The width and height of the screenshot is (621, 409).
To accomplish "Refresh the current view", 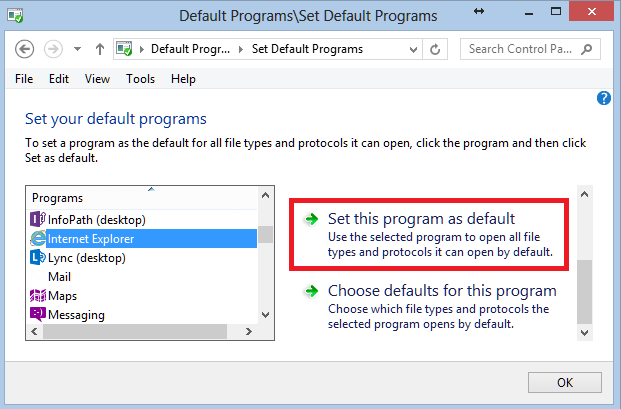I will point(435,49).
